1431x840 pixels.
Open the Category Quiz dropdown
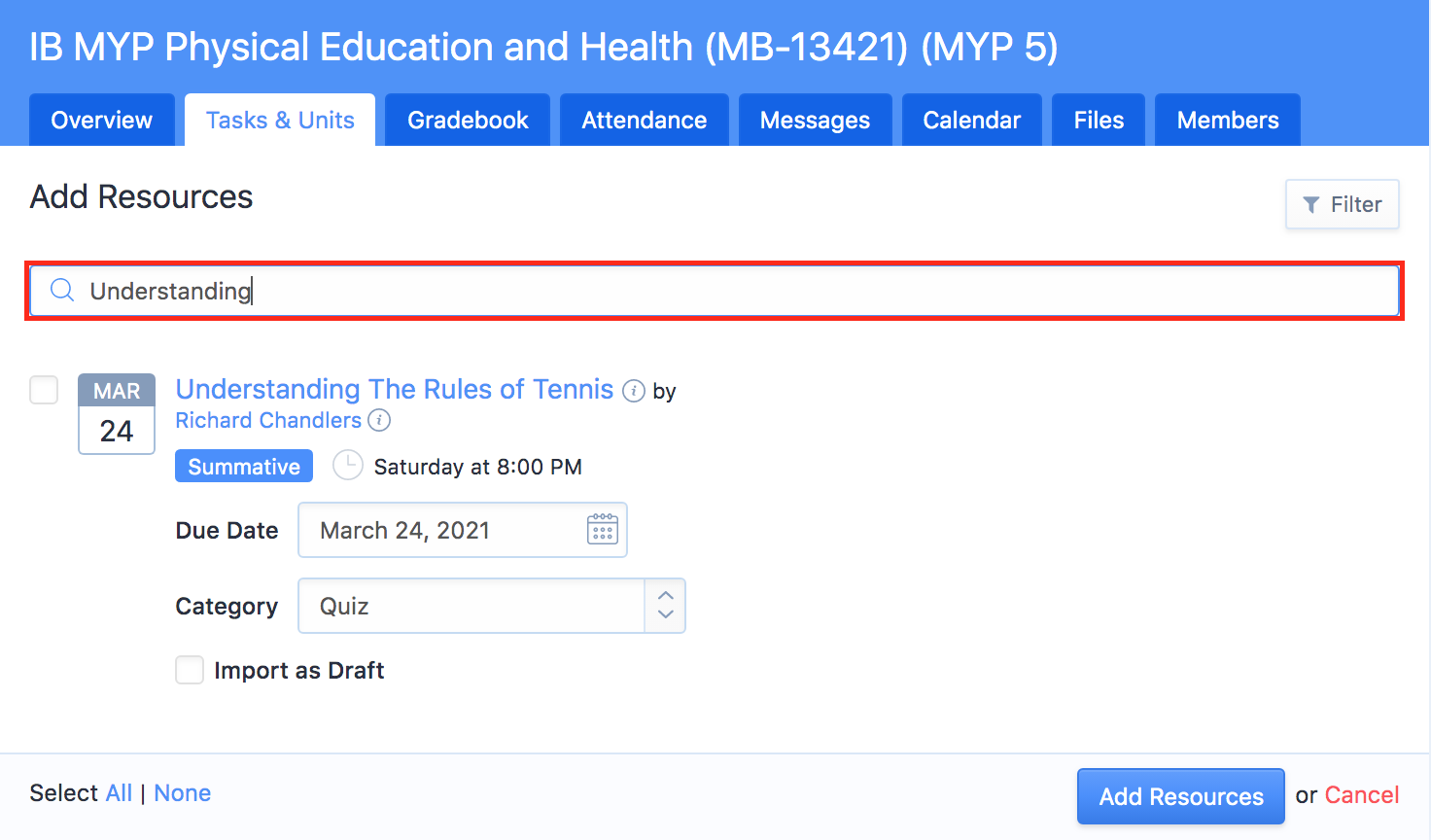point(471,606)
